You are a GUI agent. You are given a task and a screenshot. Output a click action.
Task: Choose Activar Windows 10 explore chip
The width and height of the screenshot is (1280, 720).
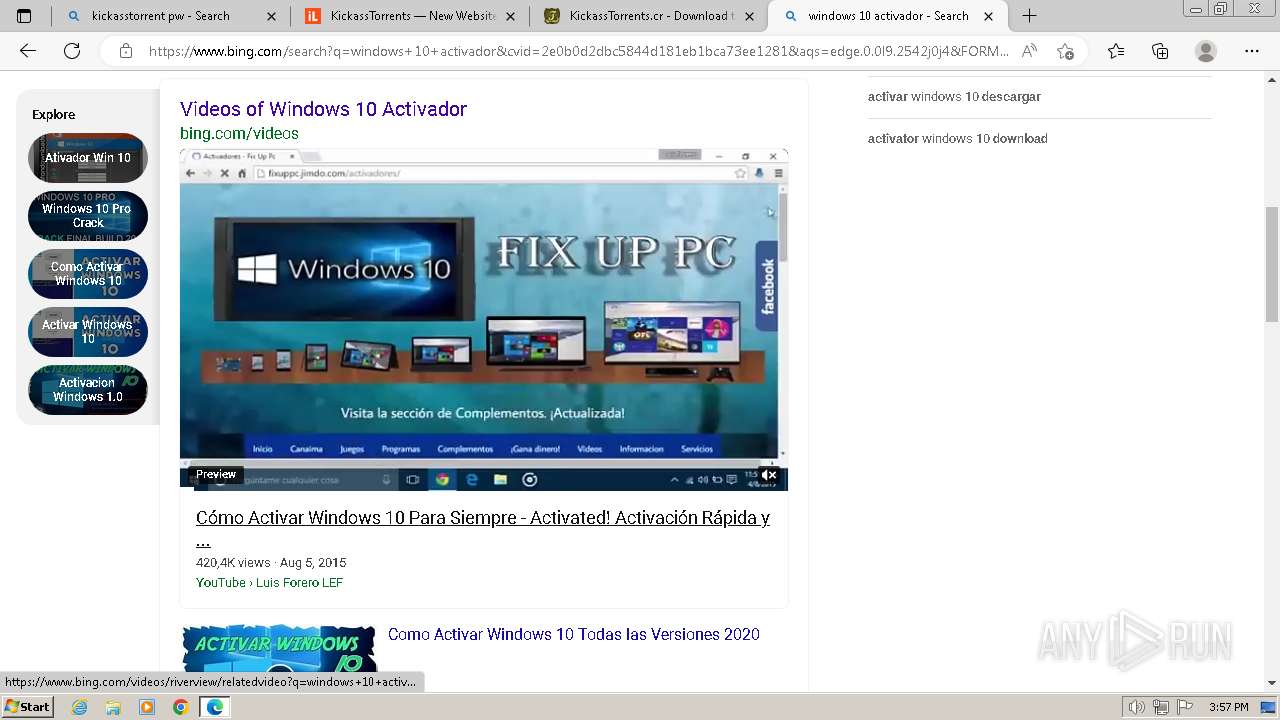[88, 332]
